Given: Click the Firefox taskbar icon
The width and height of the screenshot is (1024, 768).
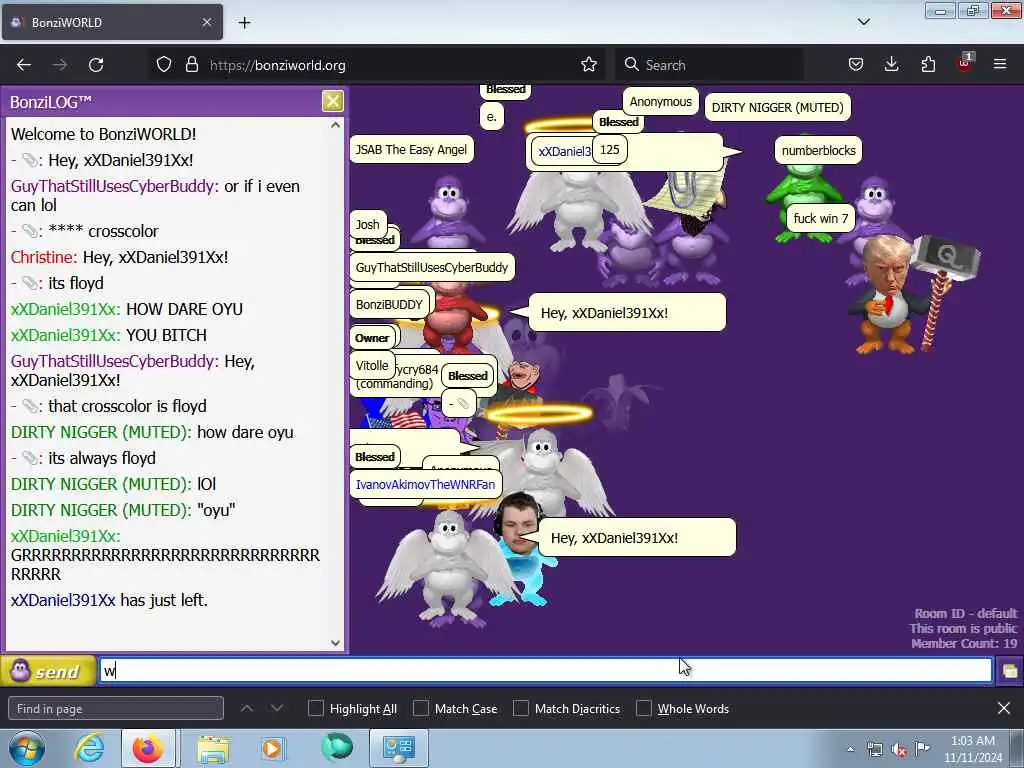Looking at the screenshot, I should pyautogui.click(x=148, y=748).
